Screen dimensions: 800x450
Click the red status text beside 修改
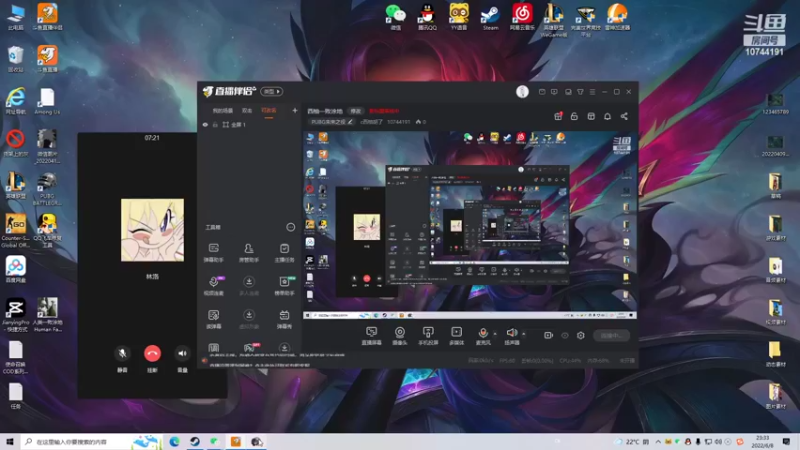[384, 111]
